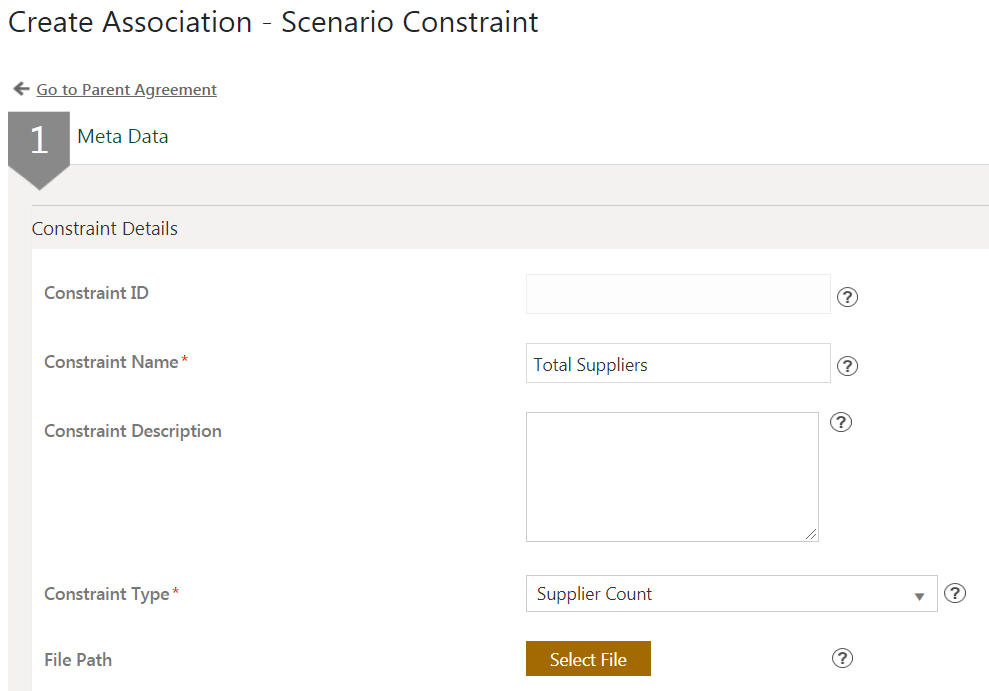Show help for Constraint Type
Image resolution: width=989 pixels, height=691 pixels.
tap(955, 594)
